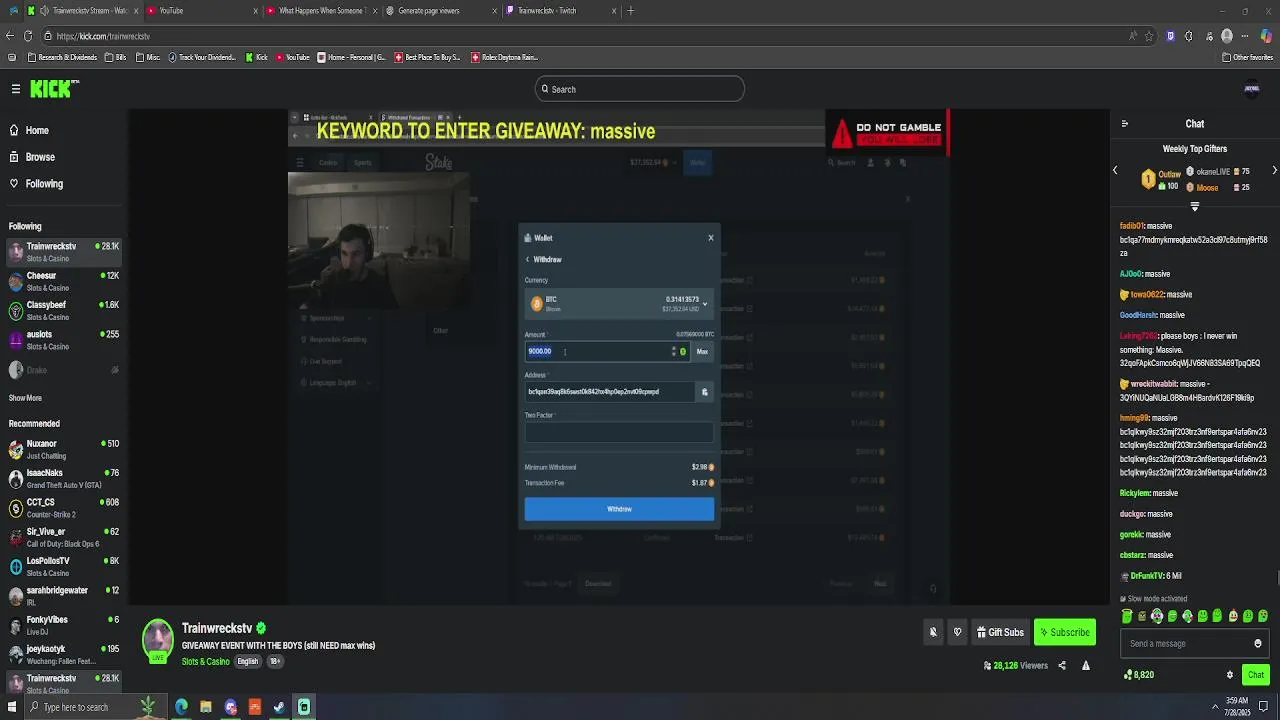Open the emoji picker in chat

[1258, 644]
